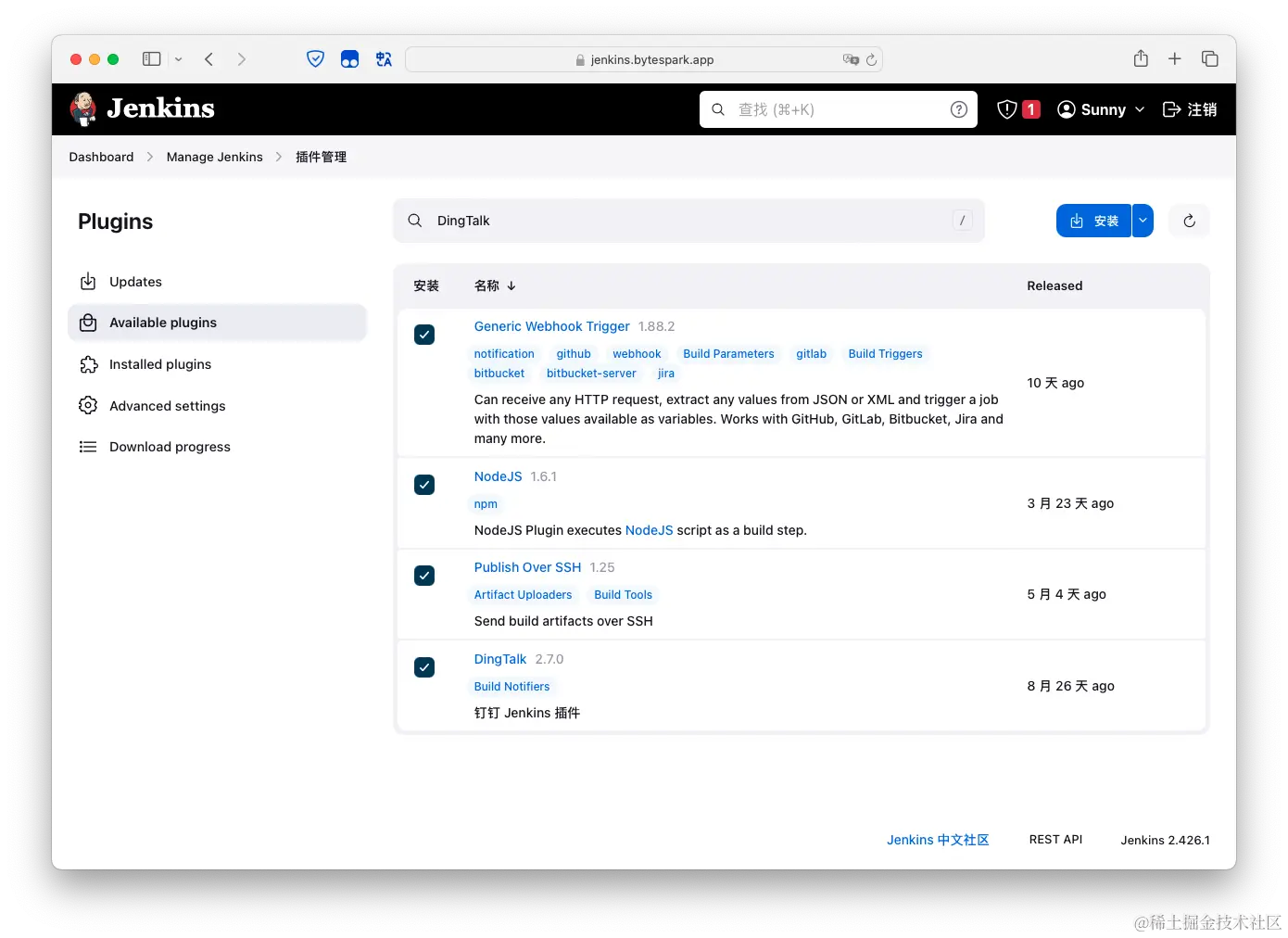Image resolution: width=1288 pixels, height=938 pixels.
Task: Filter by the Build Parameters tag
Action: [728, 354]
